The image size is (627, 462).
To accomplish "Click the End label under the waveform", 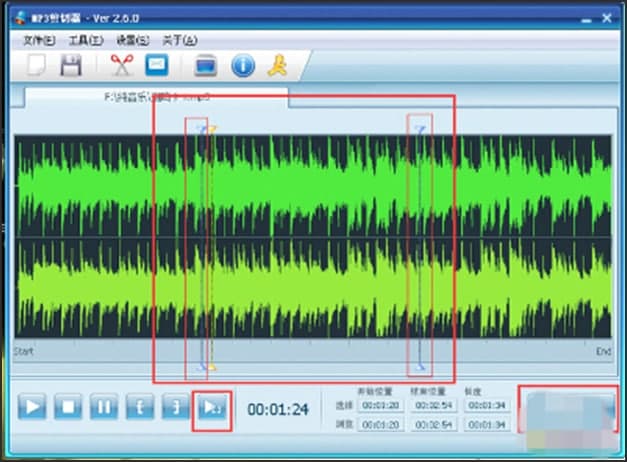I will (603, 351).
